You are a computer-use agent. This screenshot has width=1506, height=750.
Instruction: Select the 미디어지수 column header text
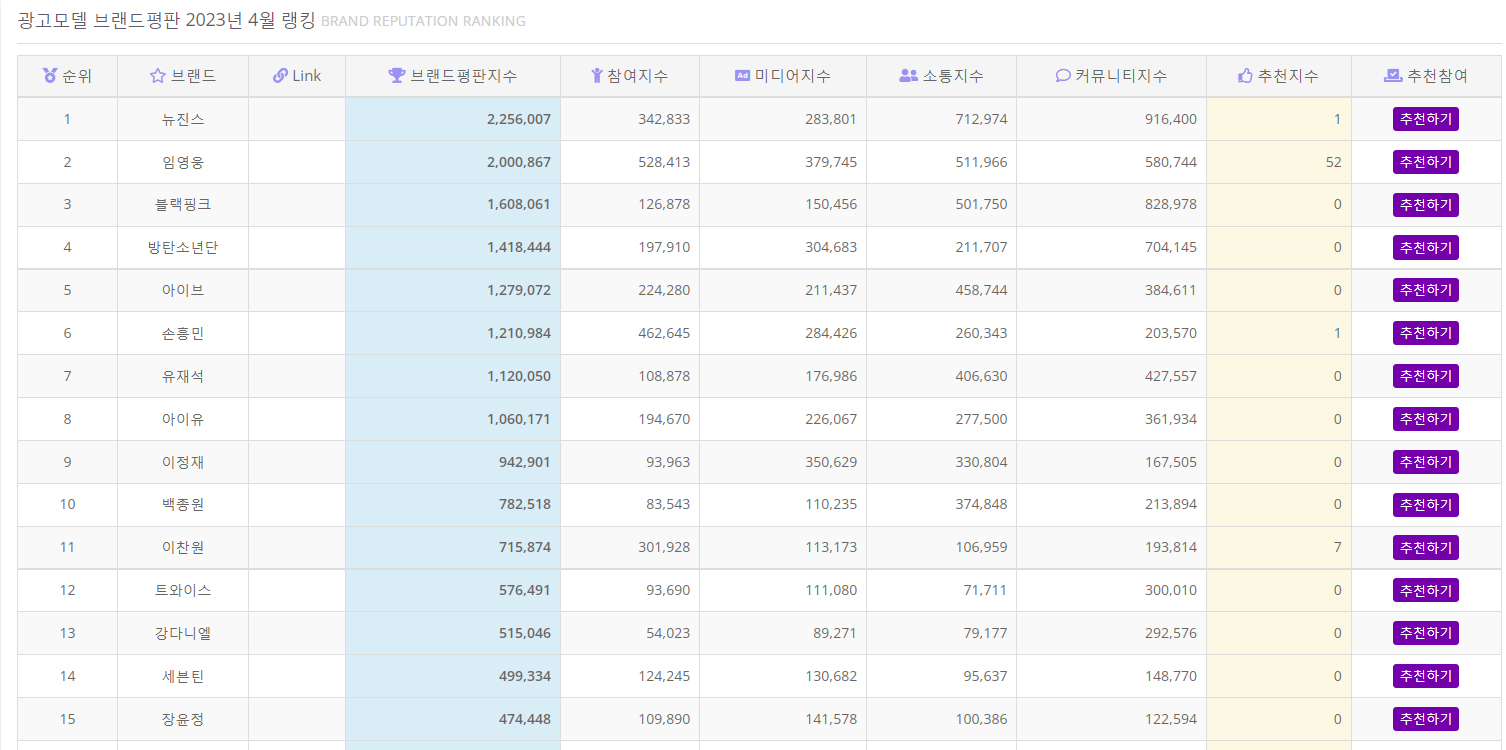tap(793, 76)
